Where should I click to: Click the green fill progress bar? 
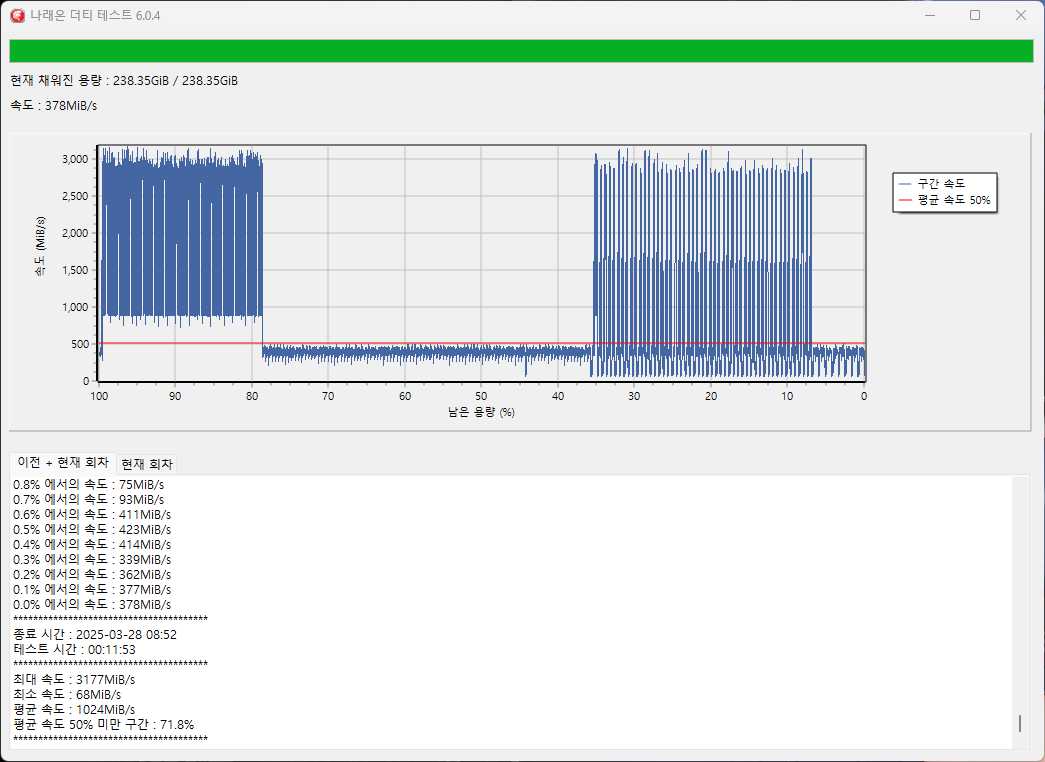coord(521,51)
